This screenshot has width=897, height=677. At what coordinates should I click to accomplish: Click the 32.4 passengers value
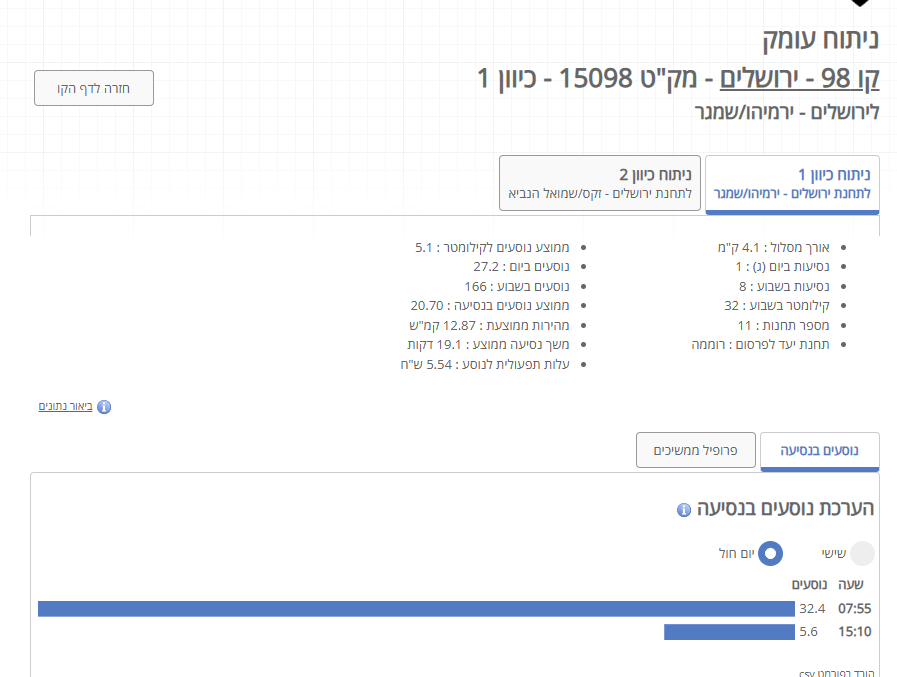tap(812, 608)
